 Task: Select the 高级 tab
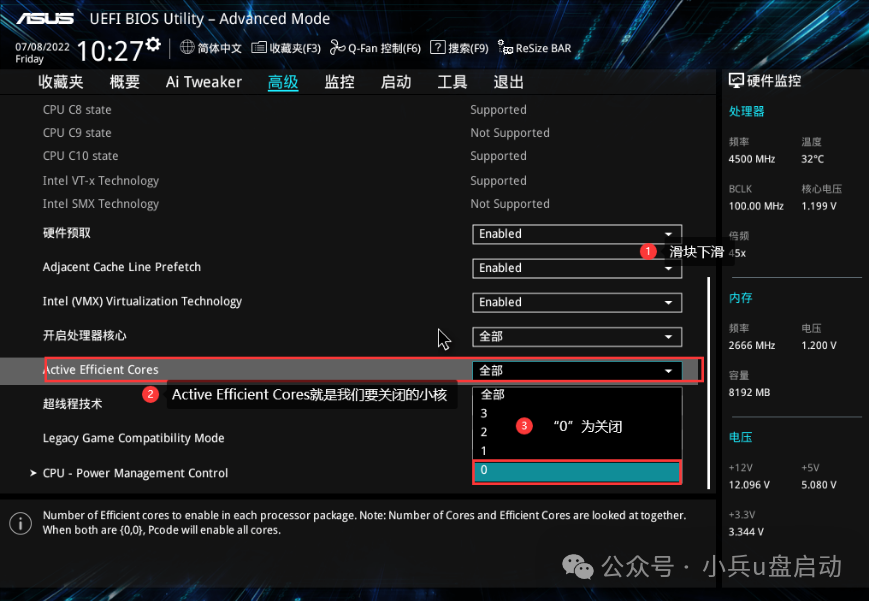[x=283, y=82]
